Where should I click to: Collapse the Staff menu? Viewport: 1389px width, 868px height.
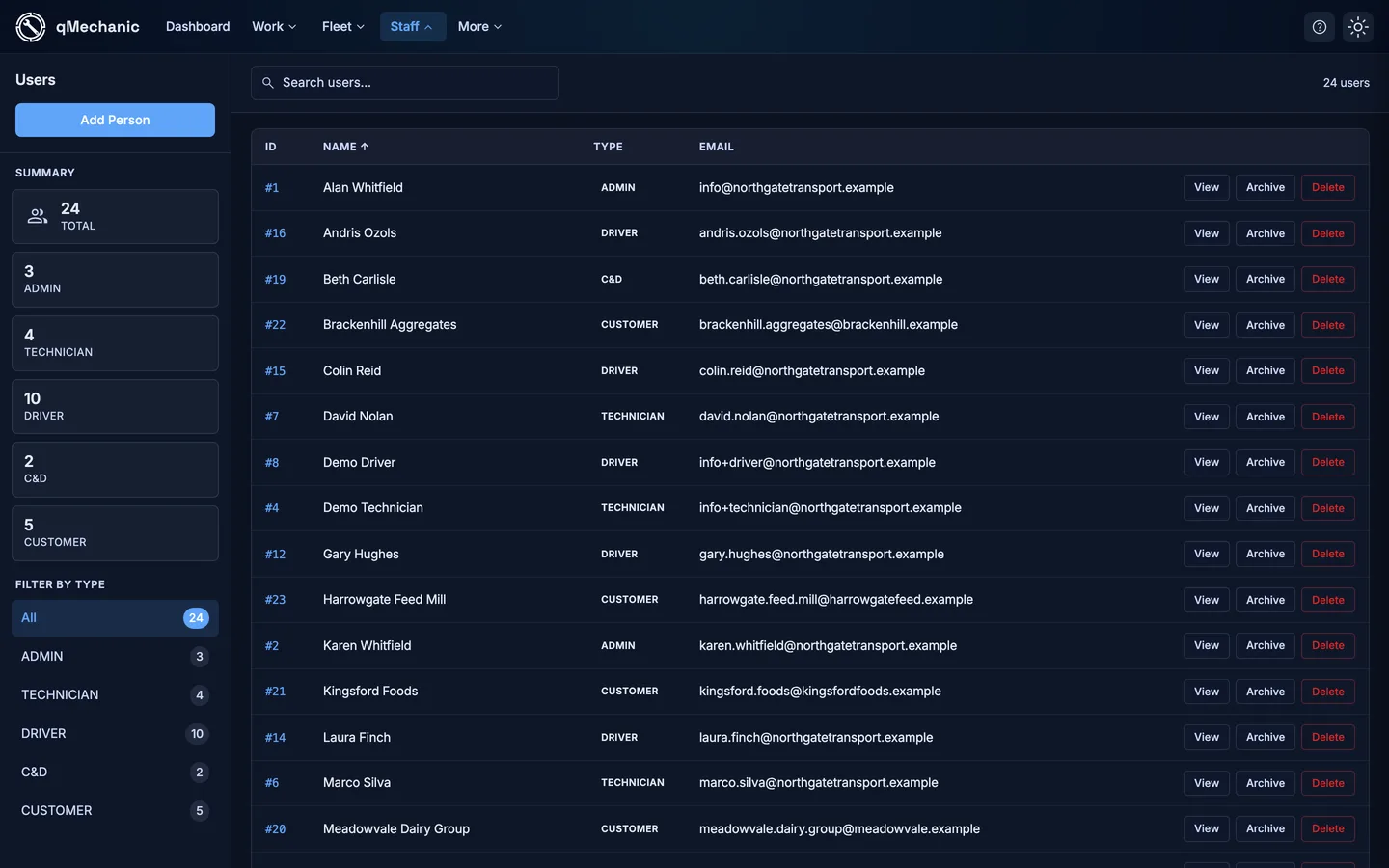pos(412,27)
